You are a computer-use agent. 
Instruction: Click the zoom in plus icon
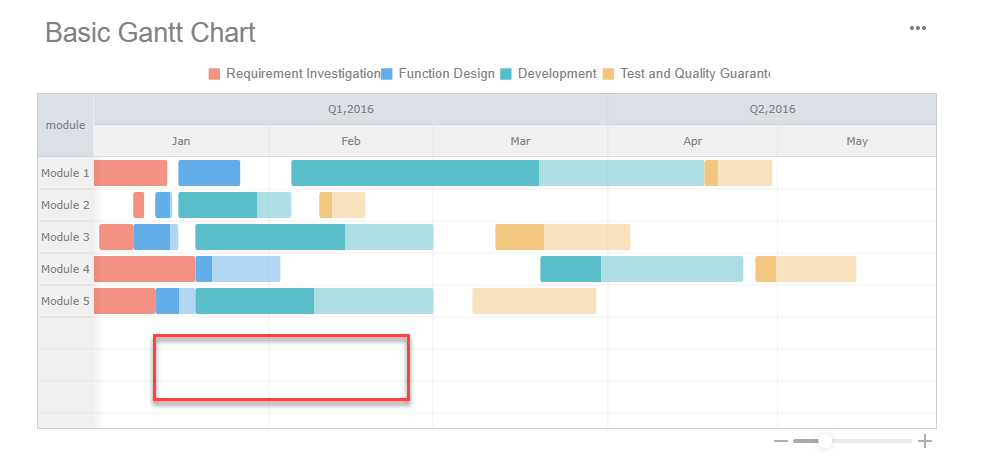tap(925, 441)
